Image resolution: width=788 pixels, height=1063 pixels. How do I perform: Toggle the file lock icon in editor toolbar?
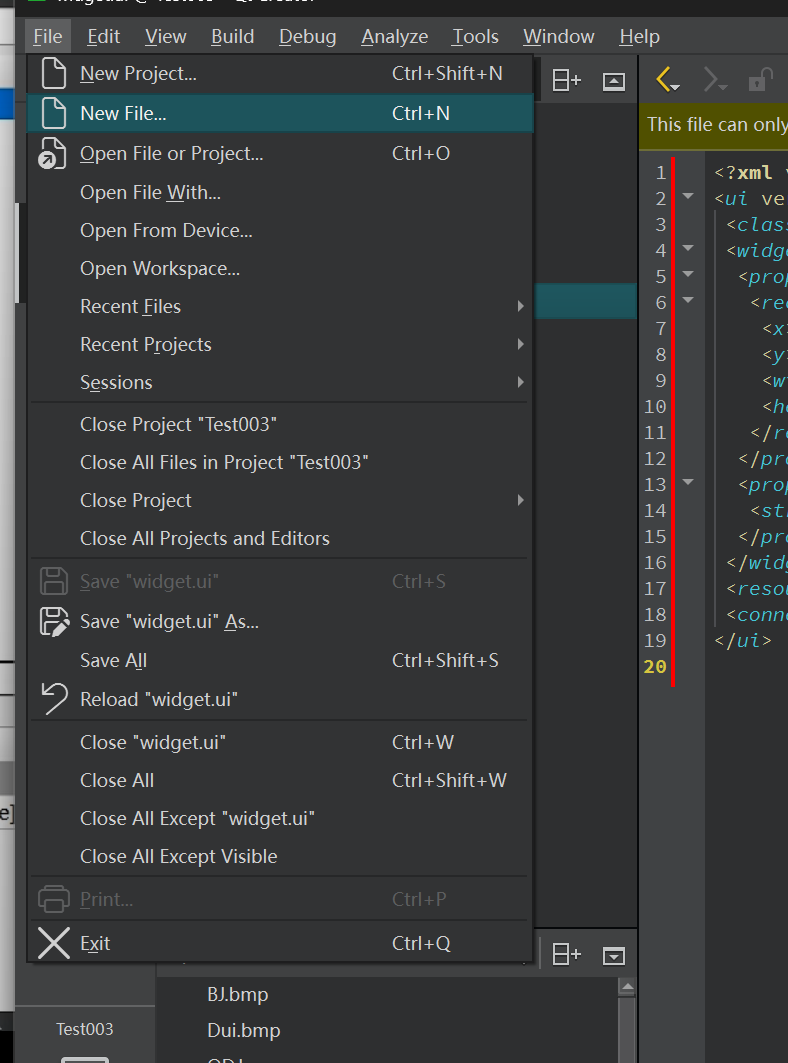click(762, 80)
